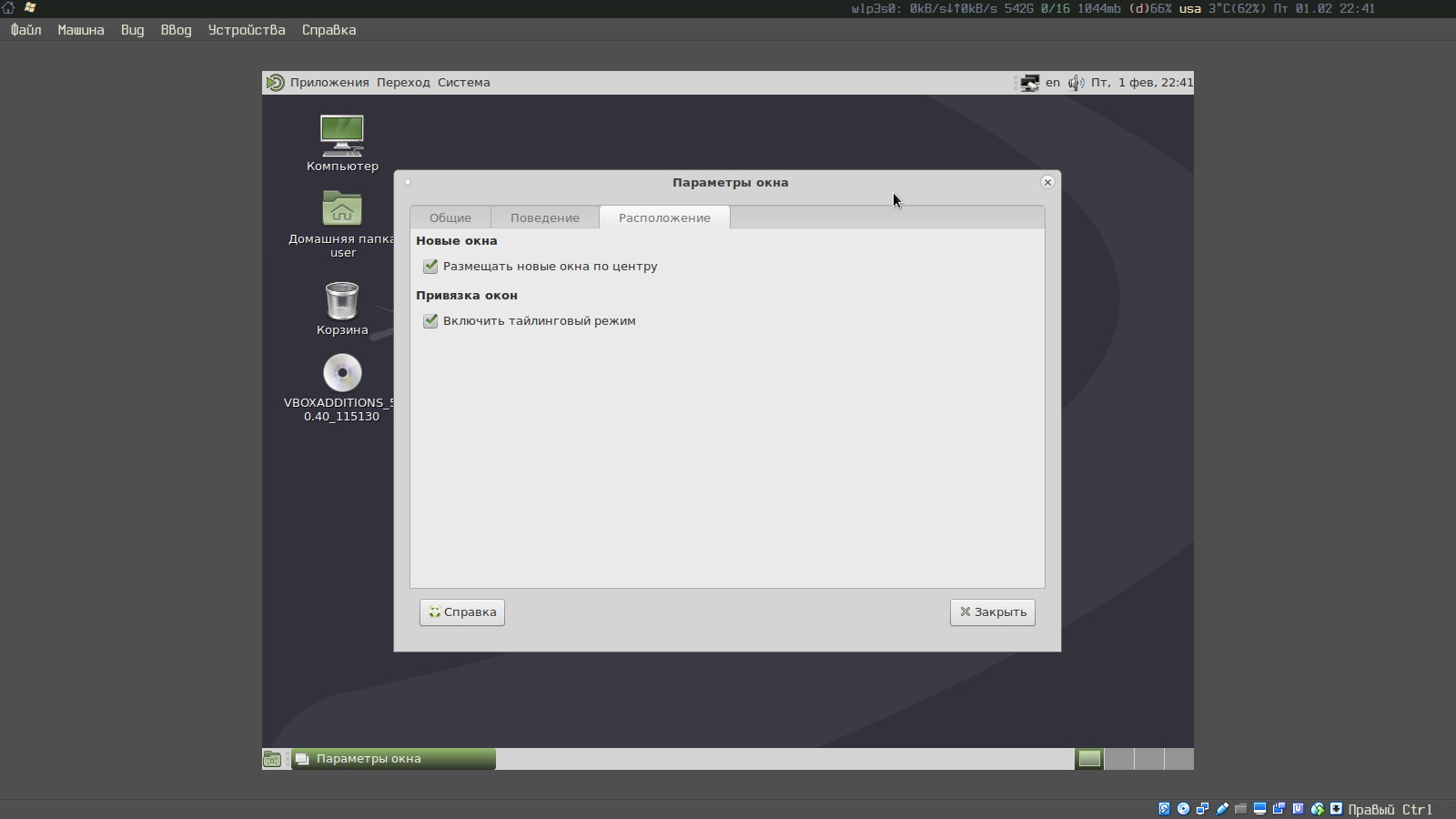Open the Приложения menu
1456x819 pixels.
329,83
